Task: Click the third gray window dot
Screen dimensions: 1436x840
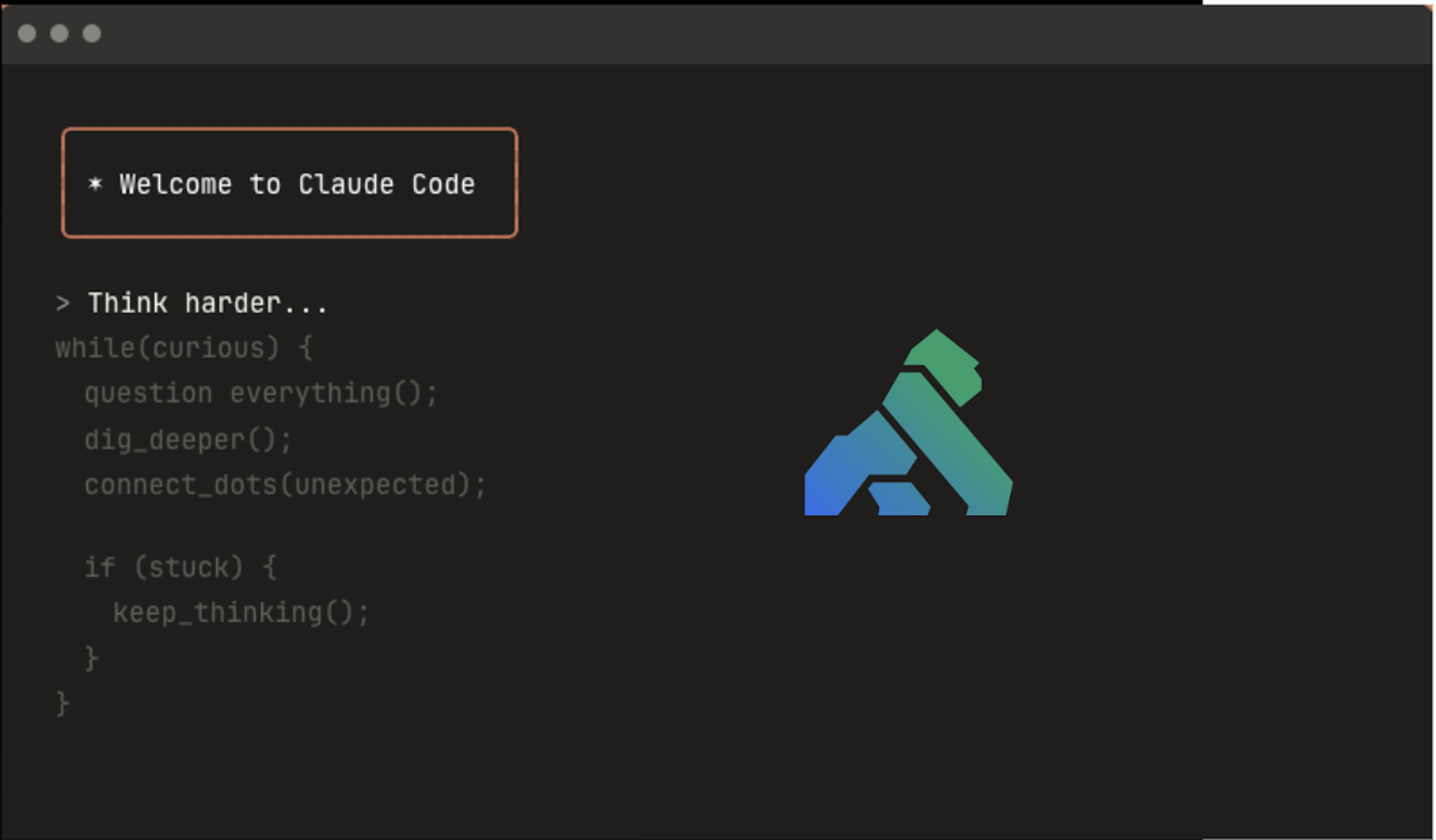Action: coord(92,34)
